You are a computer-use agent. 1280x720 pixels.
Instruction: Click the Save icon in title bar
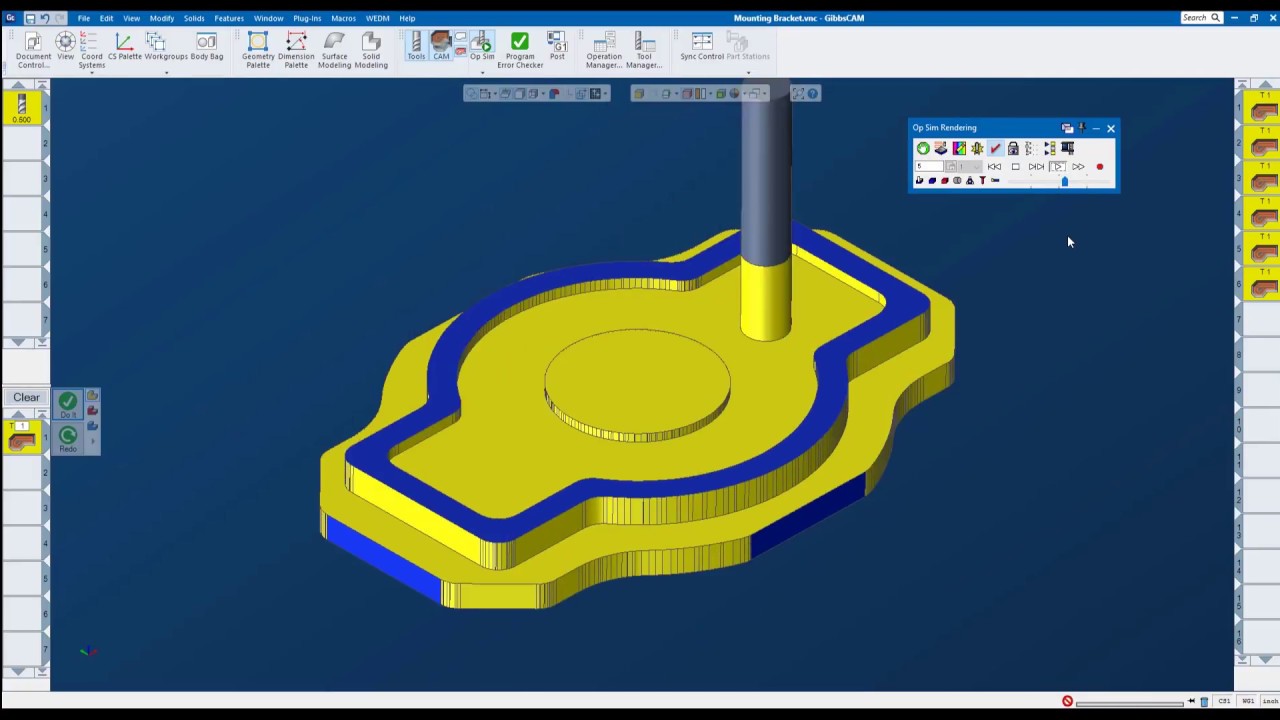(x=30, y=18)
